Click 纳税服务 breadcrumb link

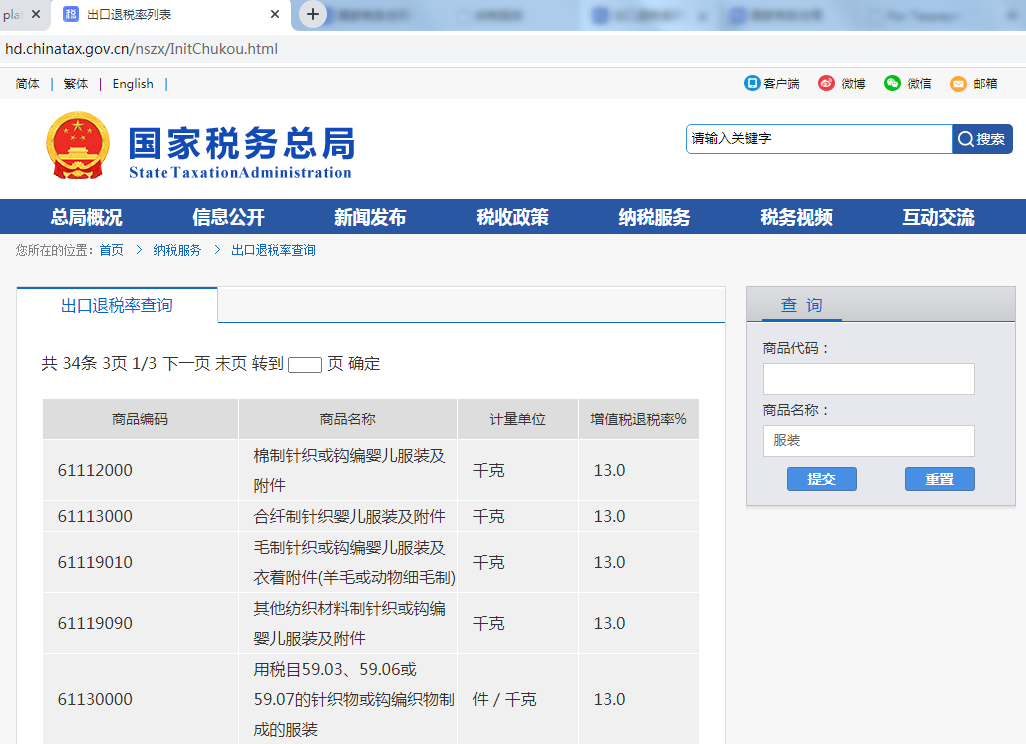pos(177,250)
